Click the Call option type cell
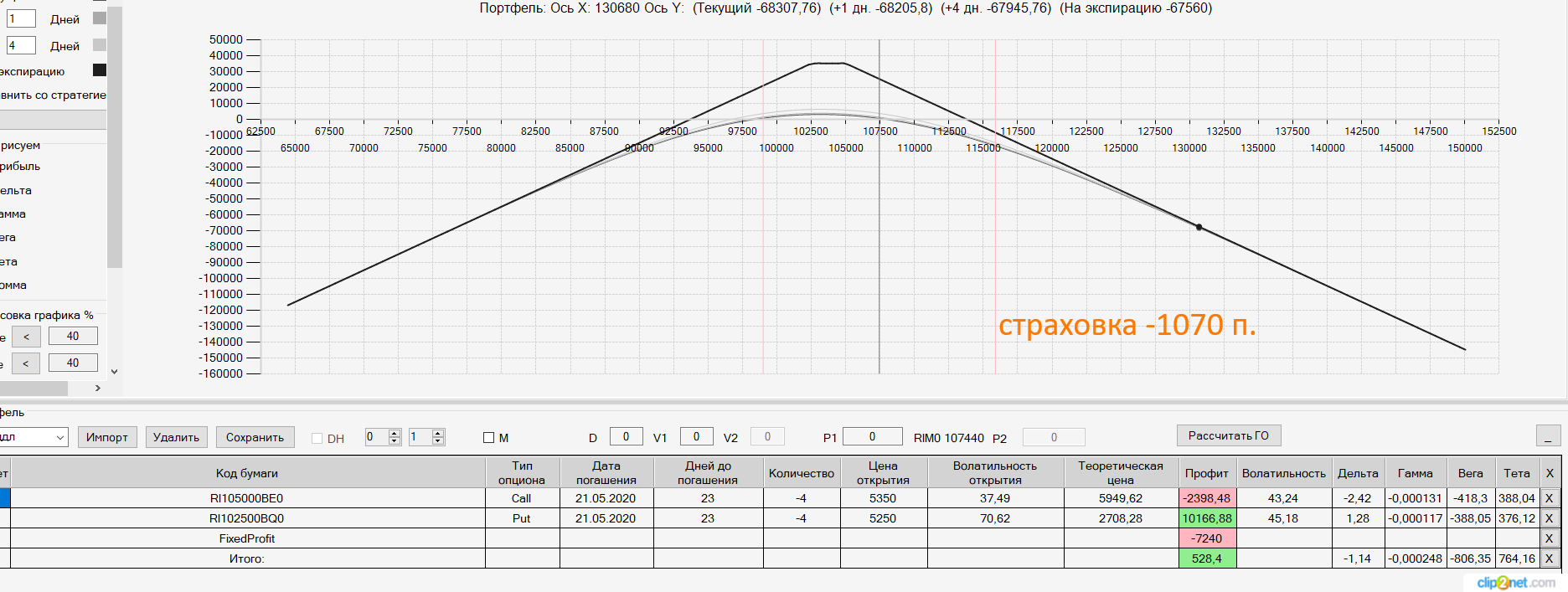 [x=522, y=498]
